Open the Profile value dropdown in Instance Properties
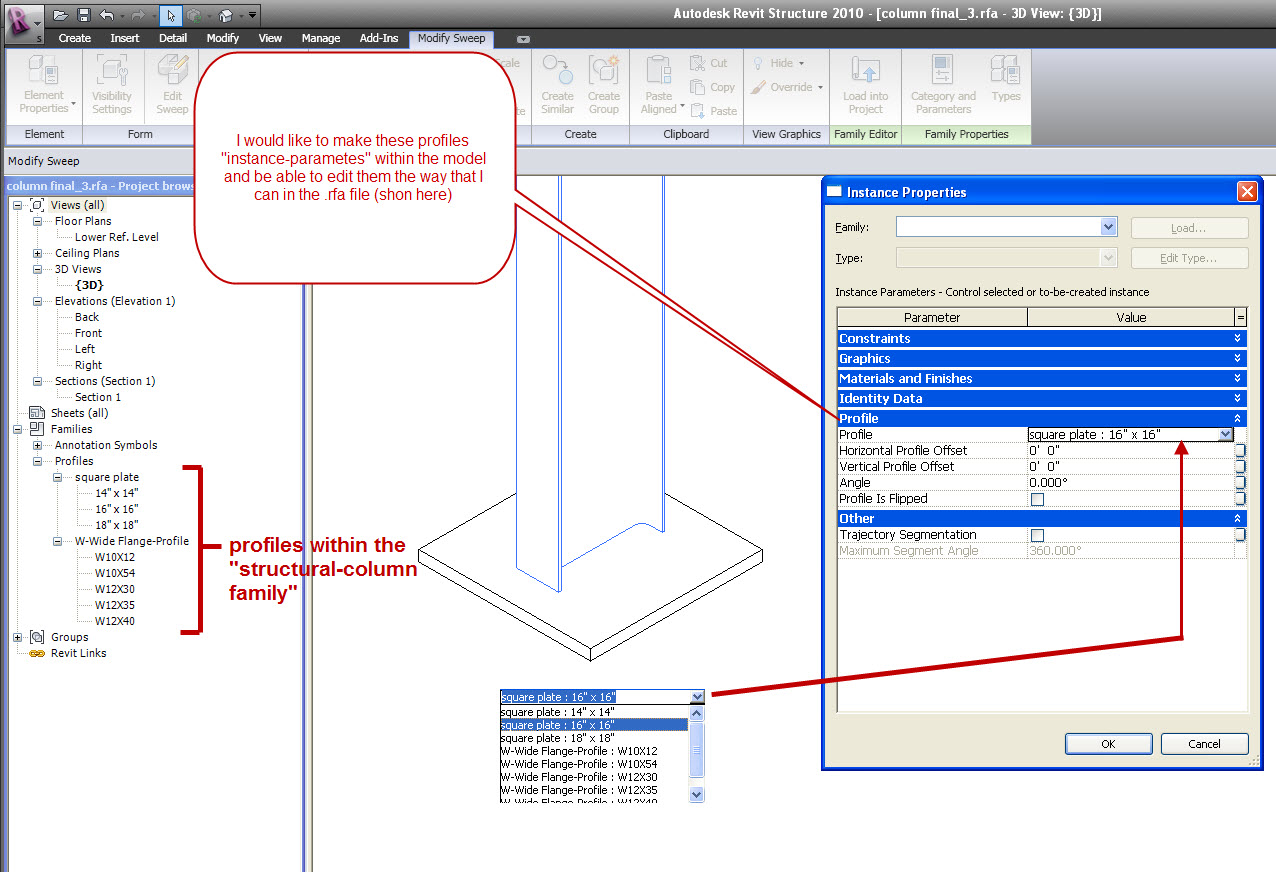 pos(1225,435)
